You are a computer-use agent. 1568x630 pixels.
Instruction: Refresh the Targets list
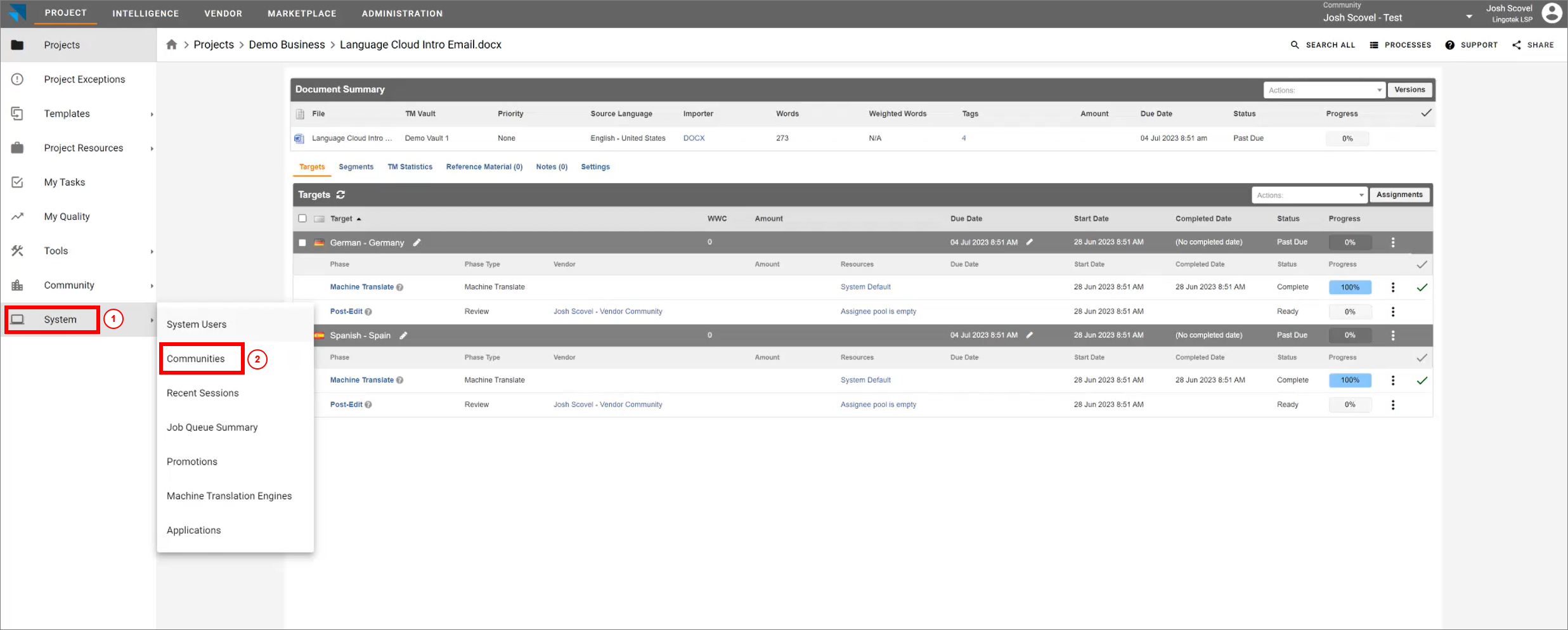pos(340,195)
